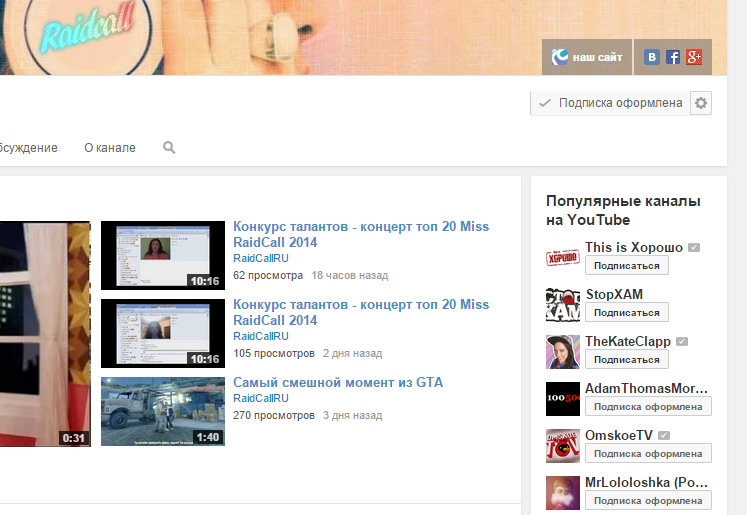Click the StopXAM channel avatar

click(563, 305)
